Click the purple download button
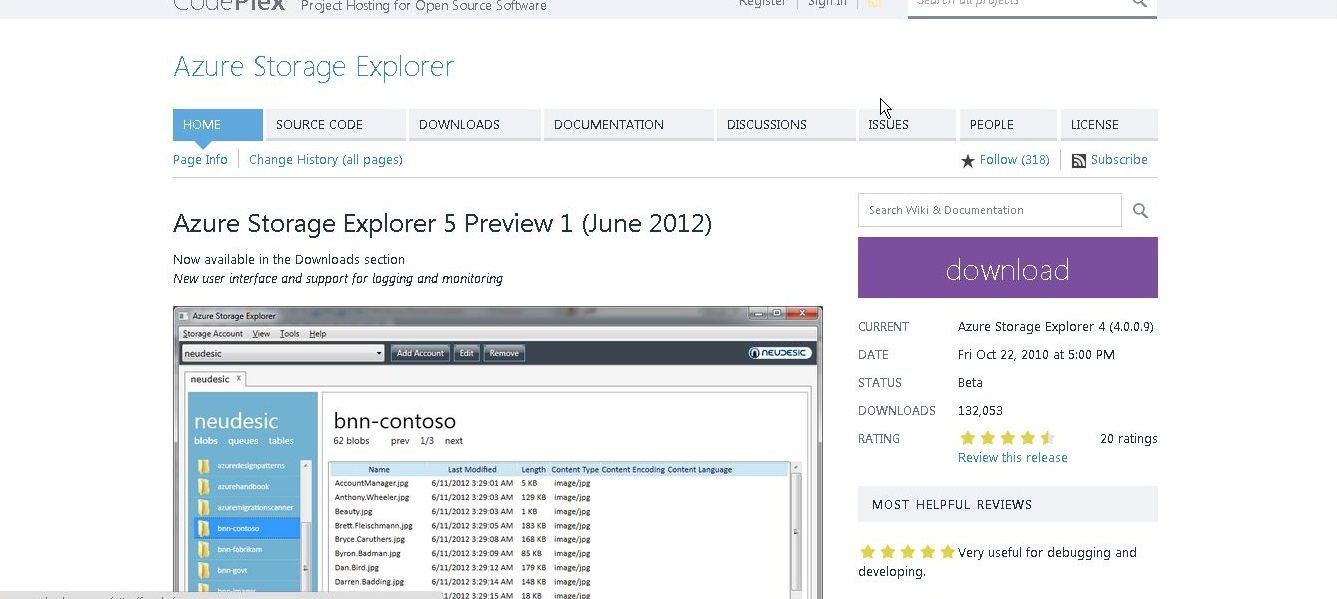This screenshot has width=1337, height=599. [x=1008, y=267]
